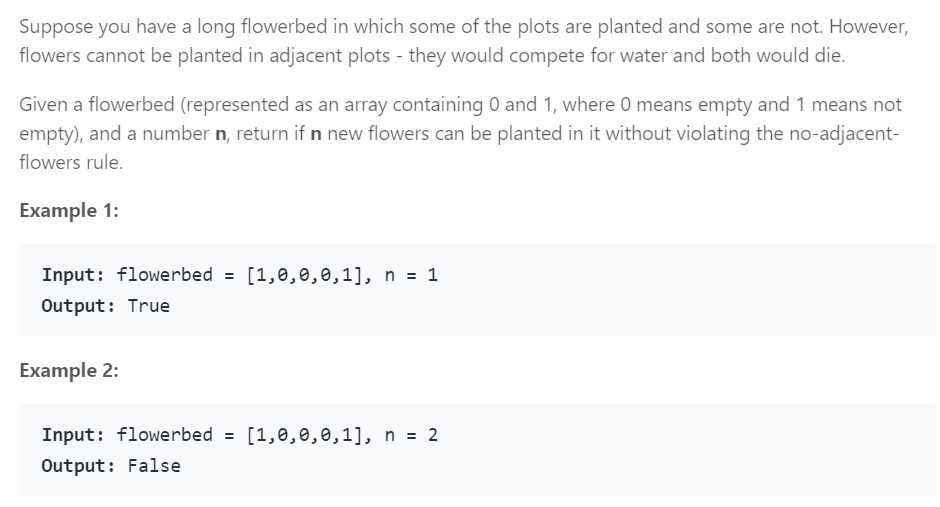Select the True output value
Image resolution: width=940 pixels, height=507 pixels.
(149, 306)
